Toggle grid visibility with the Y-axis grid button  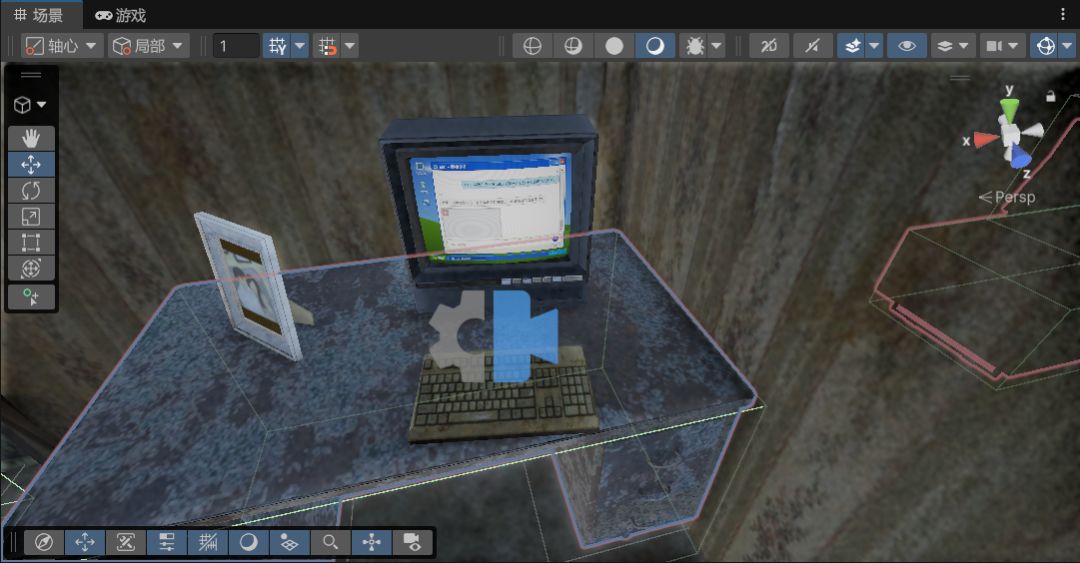click(x=278, y=46)
